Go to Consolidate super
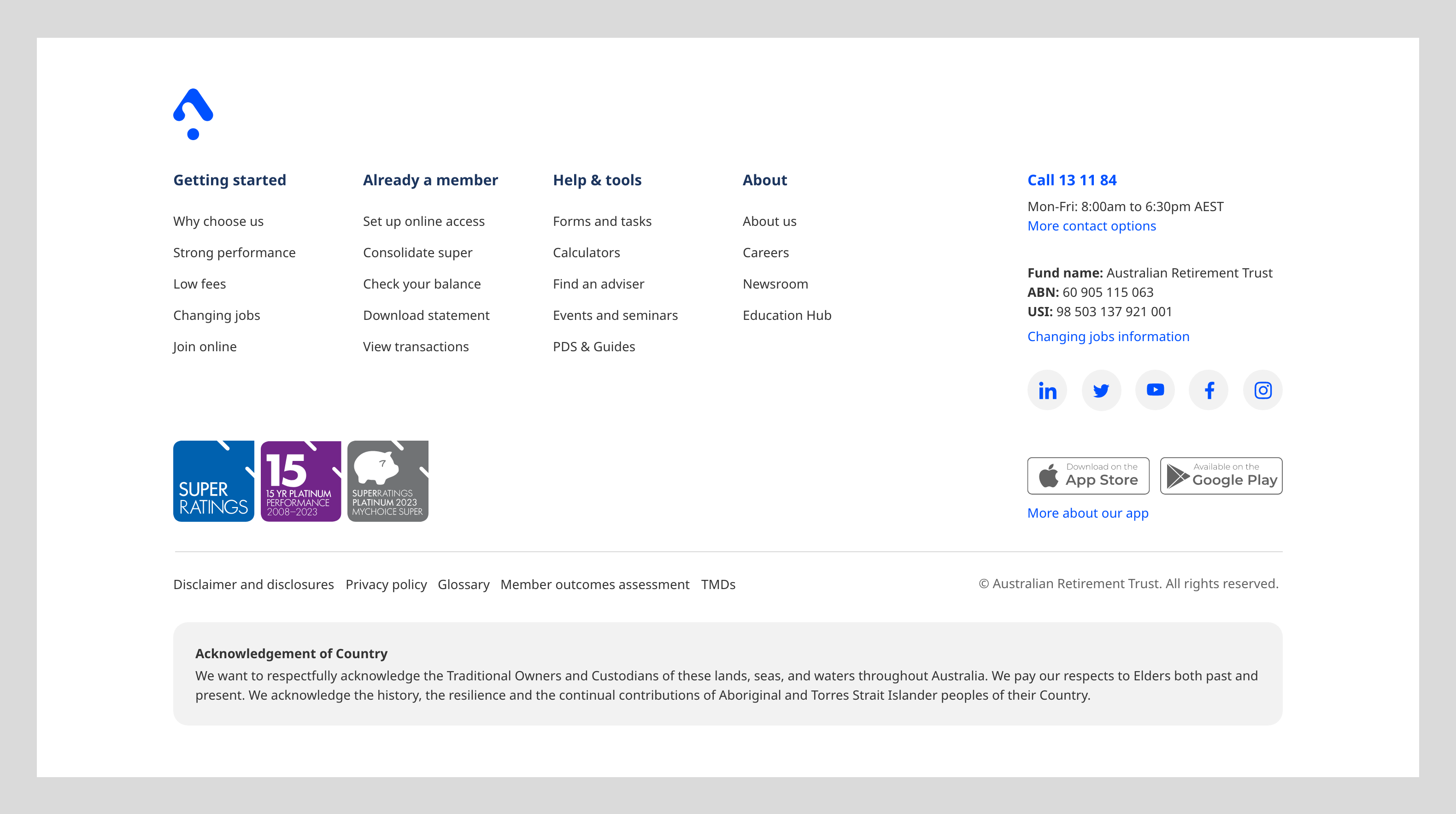This screenshot has width=1456, height=814. pyautogui.click(x=417, y=253)
